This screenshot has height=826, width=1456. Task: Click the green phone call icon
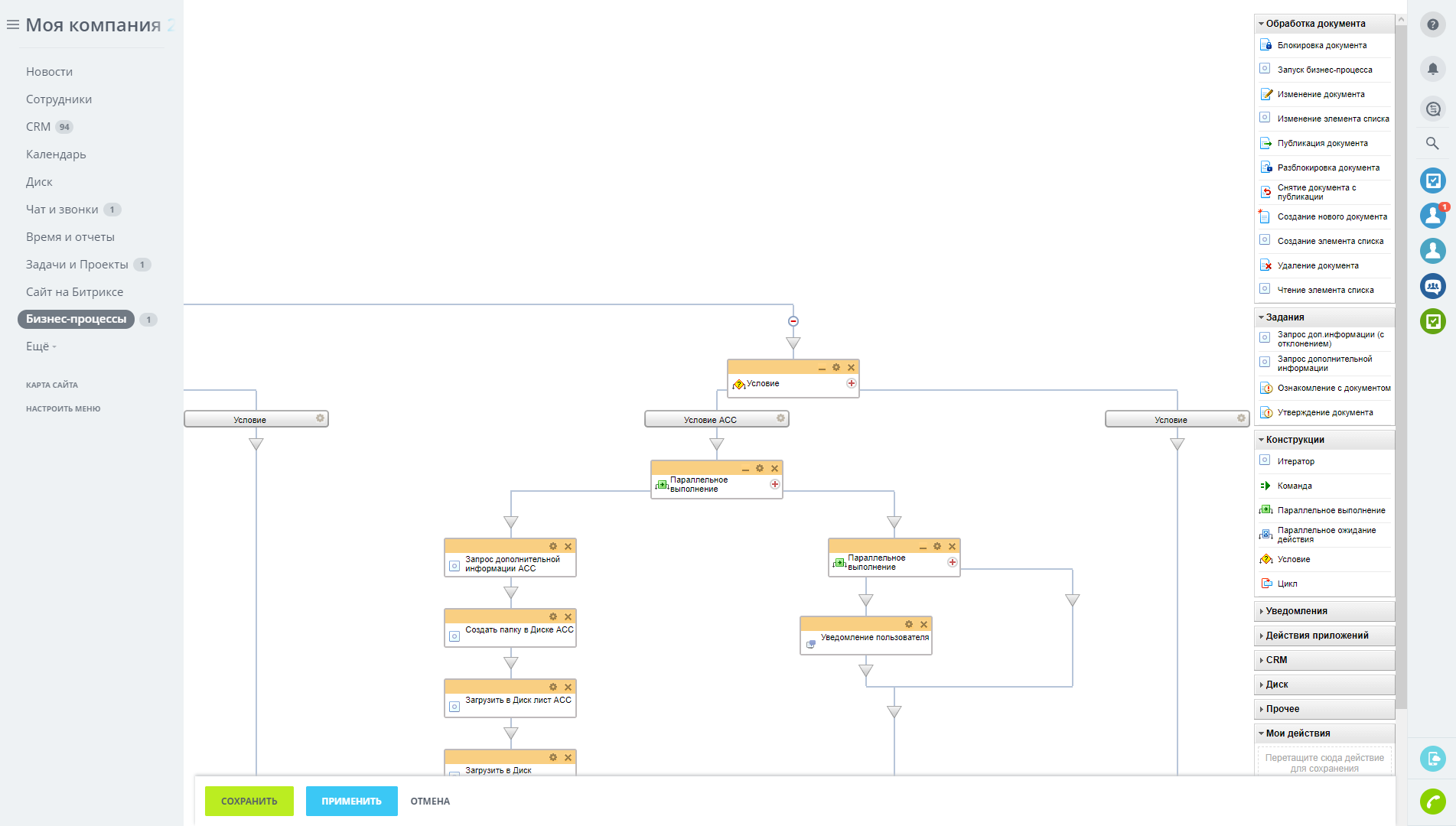(x=1432, y=801)
